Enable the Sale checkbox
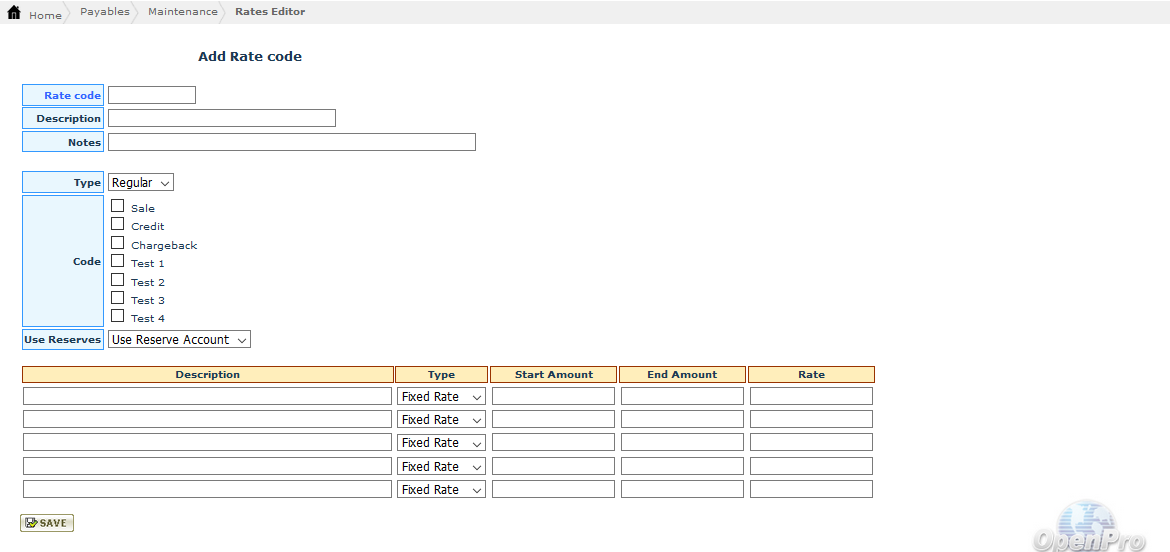Viewport: 1170px width, 552px height. (x=118, y=206)
